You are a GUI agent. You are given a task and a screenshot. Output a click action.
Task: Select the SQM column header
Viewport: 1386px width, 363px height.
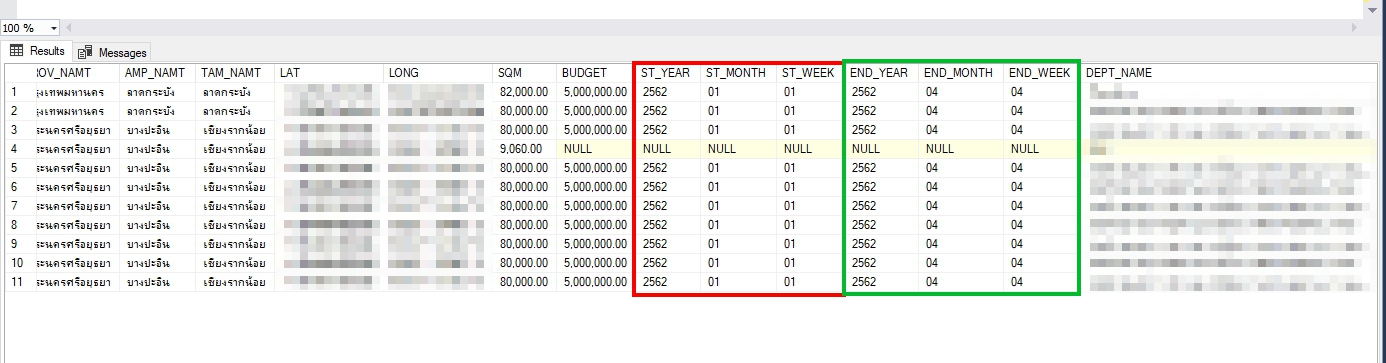[x=525, y=73]
